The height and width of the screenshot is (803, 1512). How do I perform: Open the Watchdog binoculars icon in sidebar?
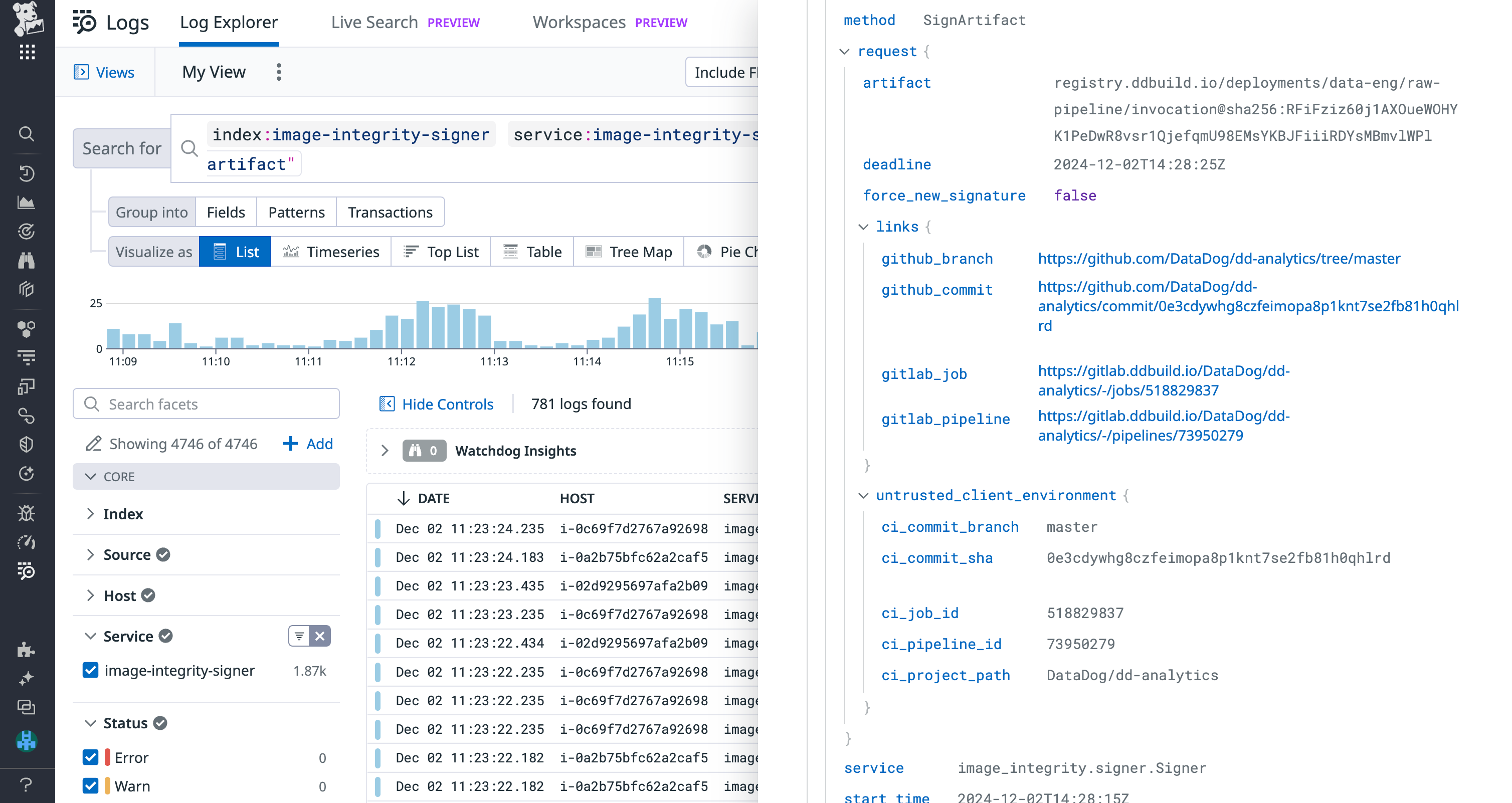(x=27, y=260)
